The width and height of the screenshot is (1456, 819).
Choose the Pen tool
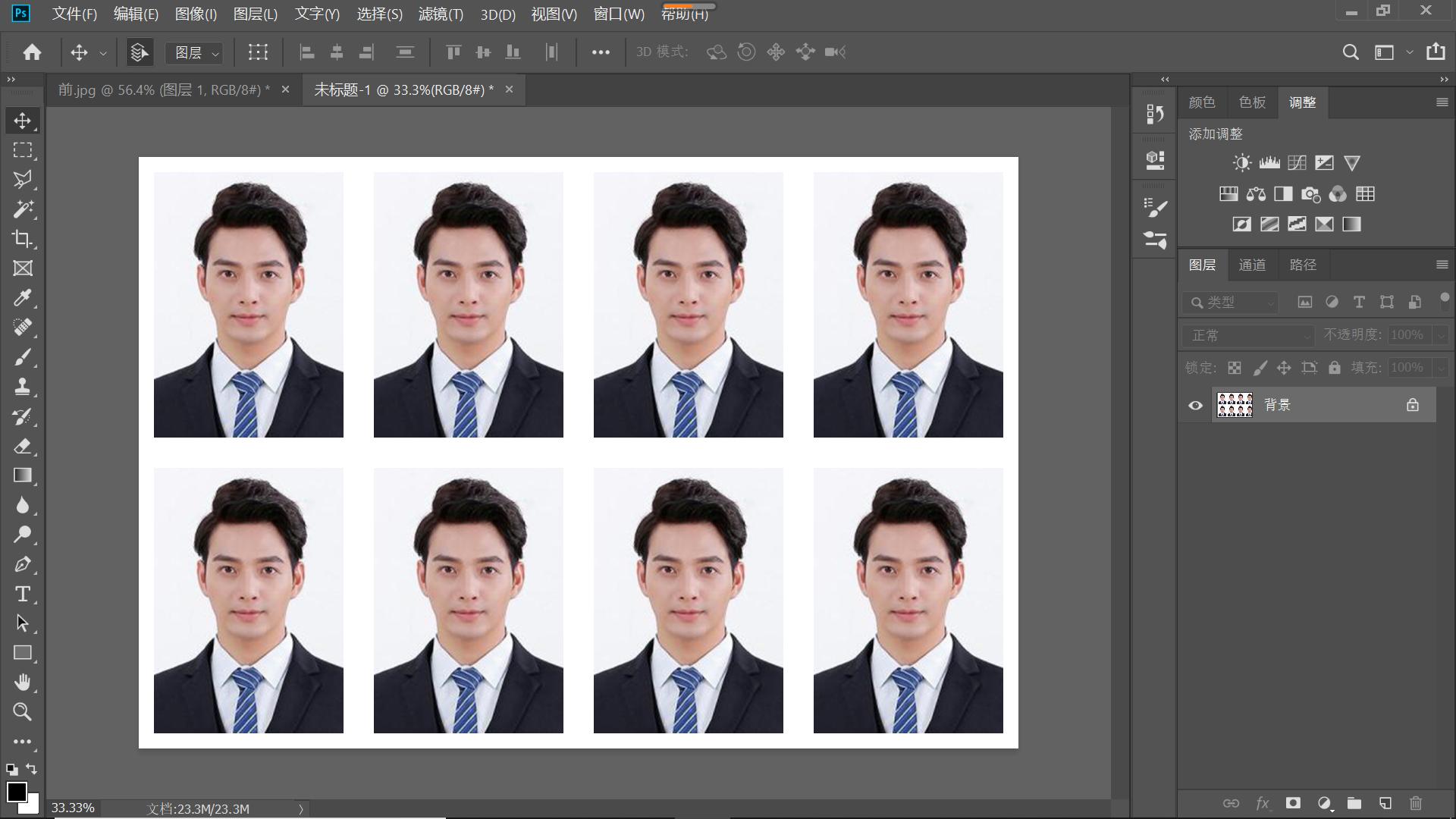tap(22, 564)
